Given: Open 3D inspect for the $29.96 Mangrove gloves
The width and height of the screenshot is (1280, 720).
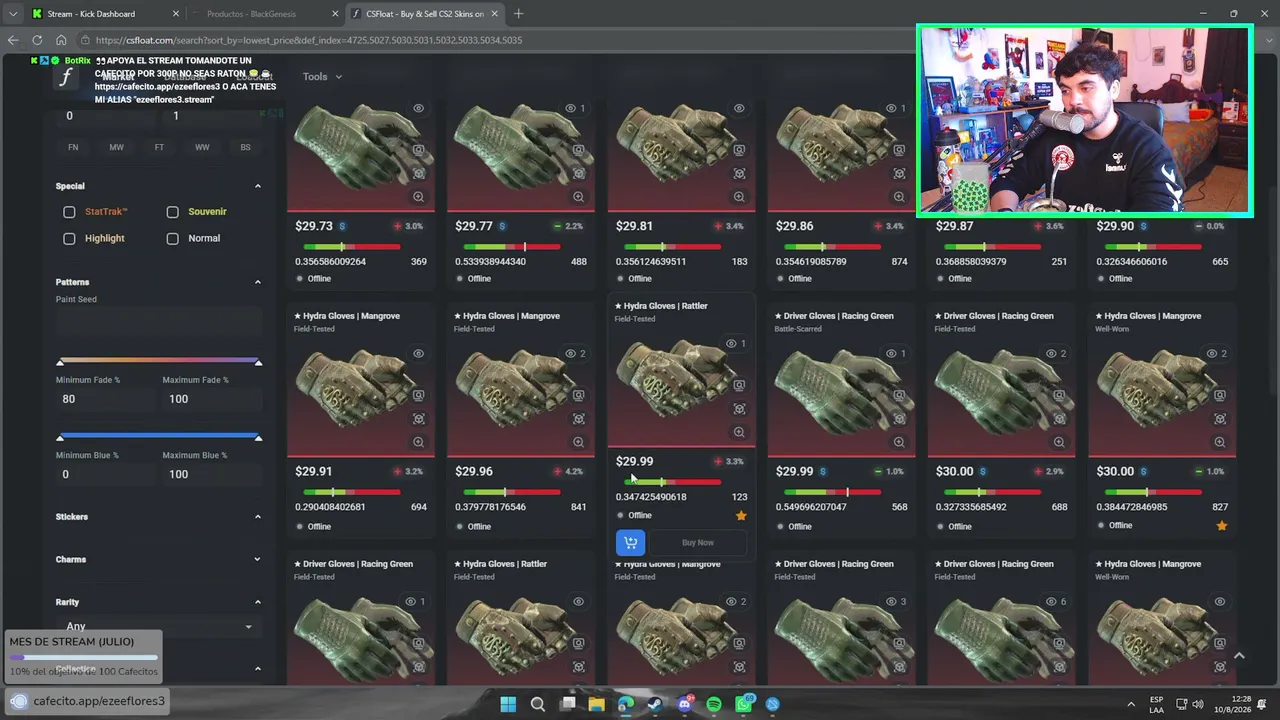Looking at the screenshot, I should pyautogui.click(x=579, y=419).
